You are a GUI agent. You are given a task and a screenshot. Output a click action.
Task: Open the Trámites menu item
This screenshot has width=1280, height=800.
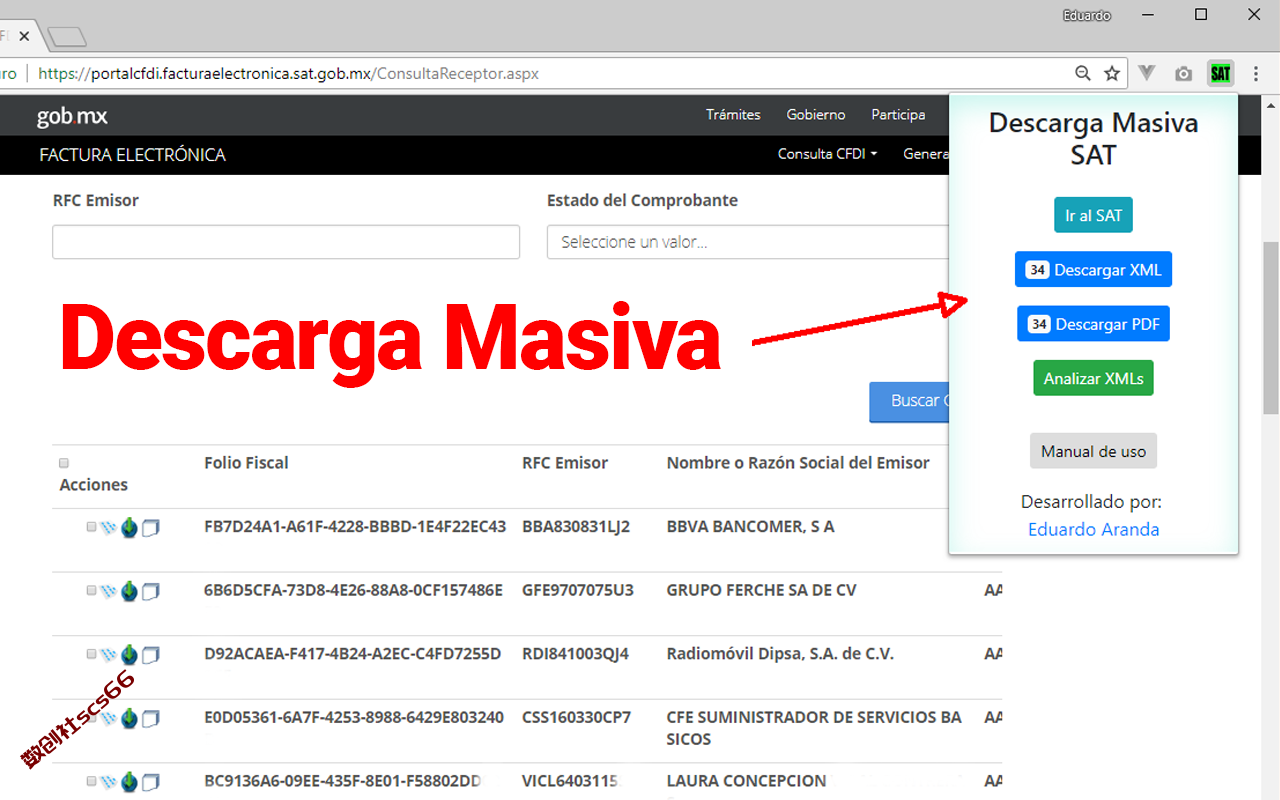[733, 115]
